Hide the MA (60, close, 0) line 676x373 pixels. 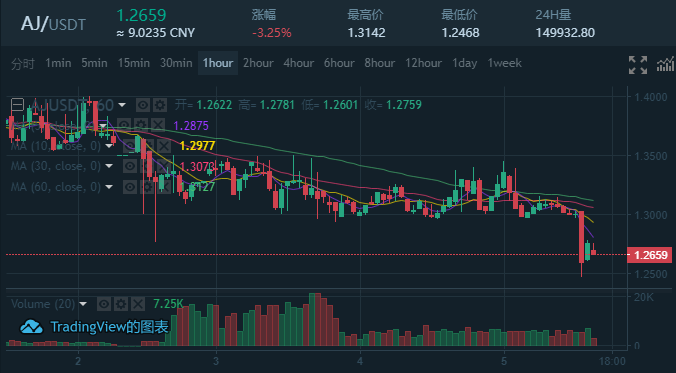130,187
